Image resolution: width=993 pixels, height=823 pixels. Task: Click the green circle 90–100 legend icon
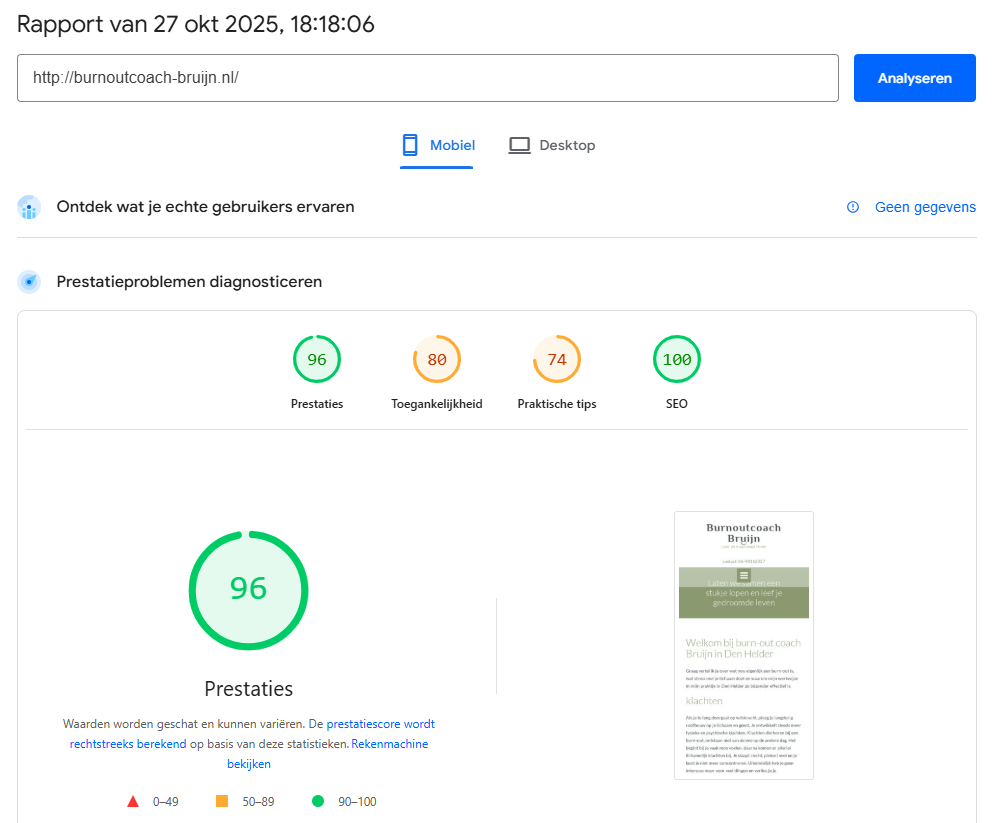(x=318, y=801)
